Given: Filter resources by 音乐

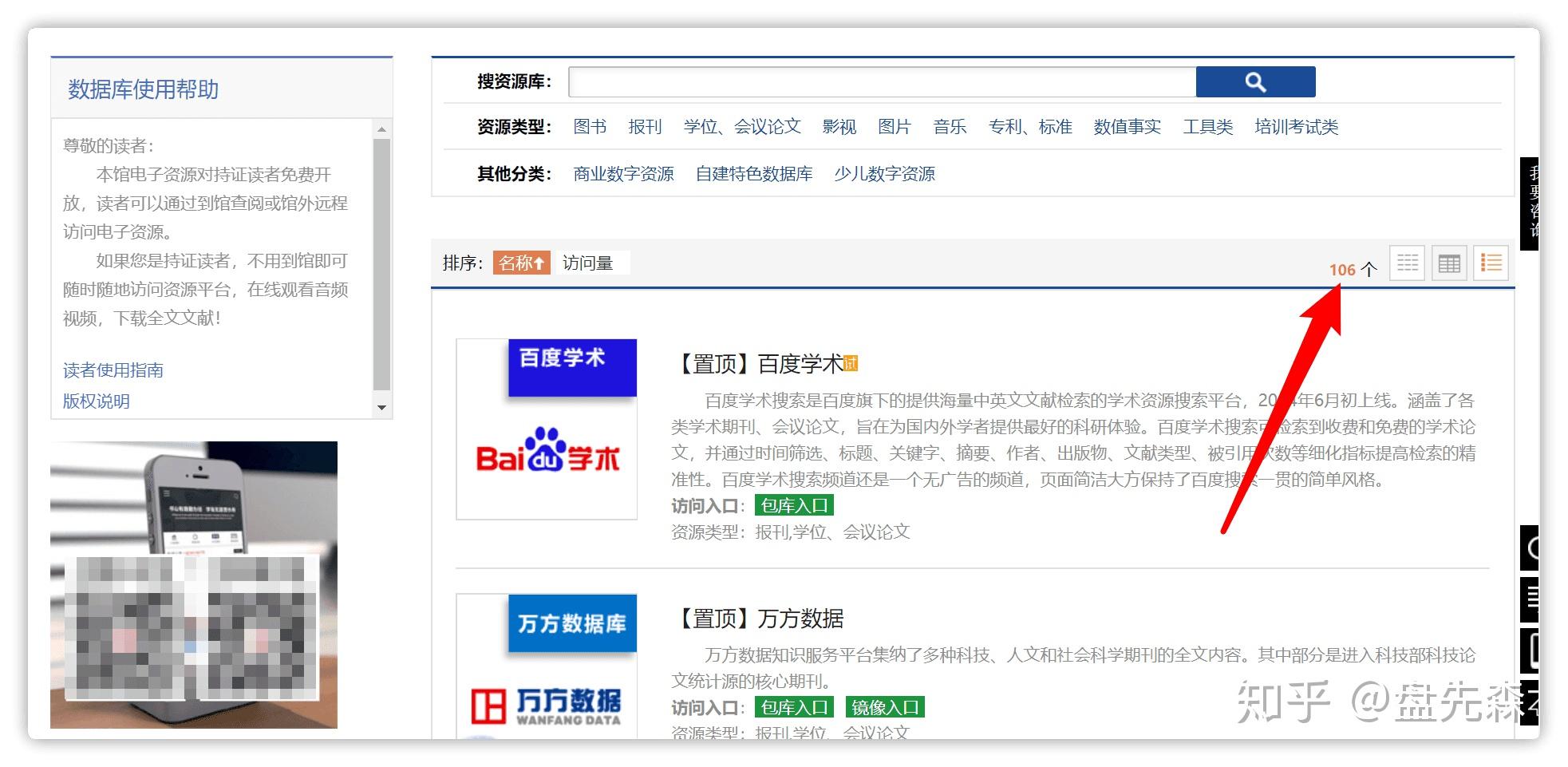Looking at the screenshot, I should pos(950,127).
